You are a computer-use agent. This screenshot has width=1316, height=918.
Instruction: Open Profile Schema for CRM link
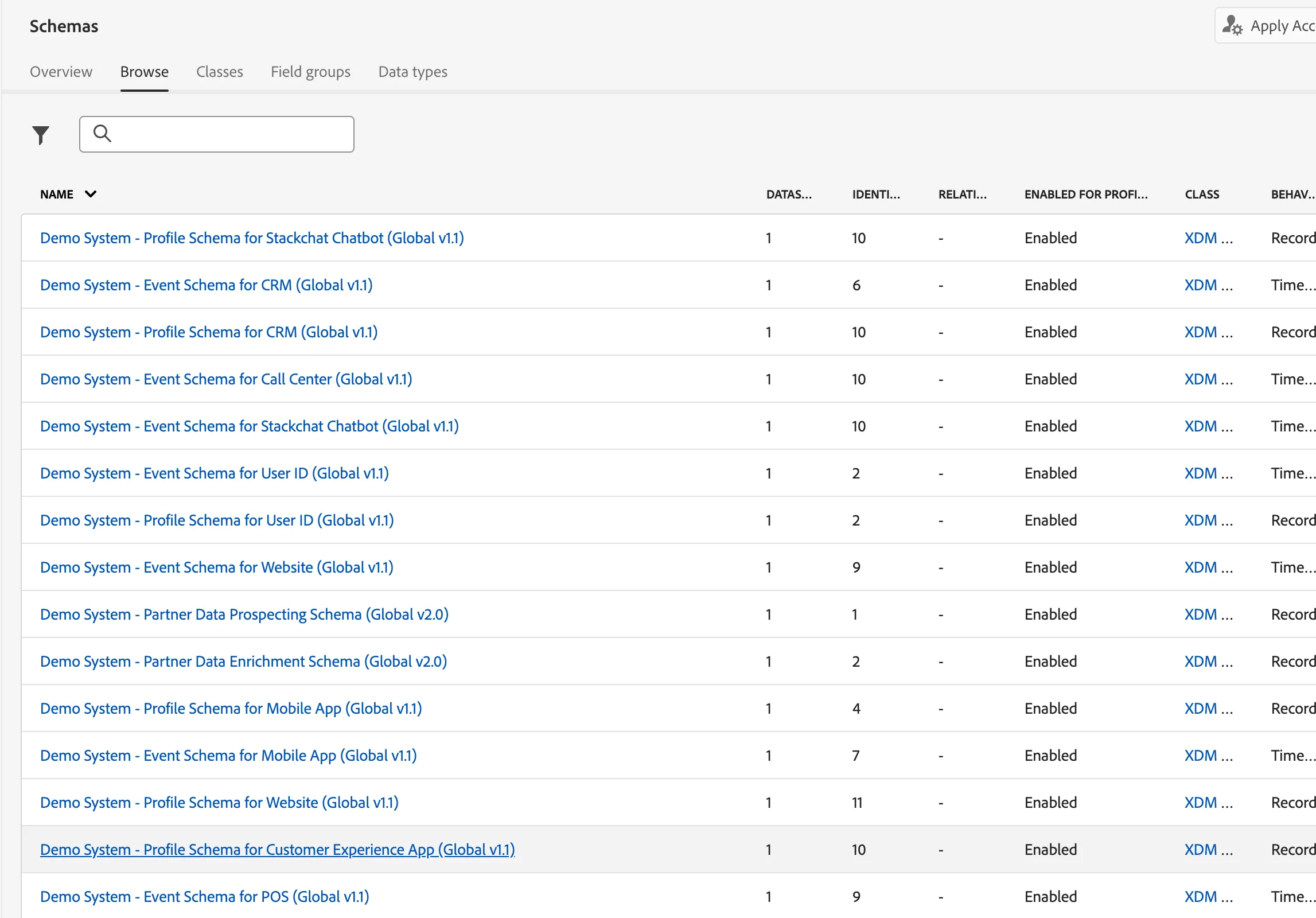209,332
